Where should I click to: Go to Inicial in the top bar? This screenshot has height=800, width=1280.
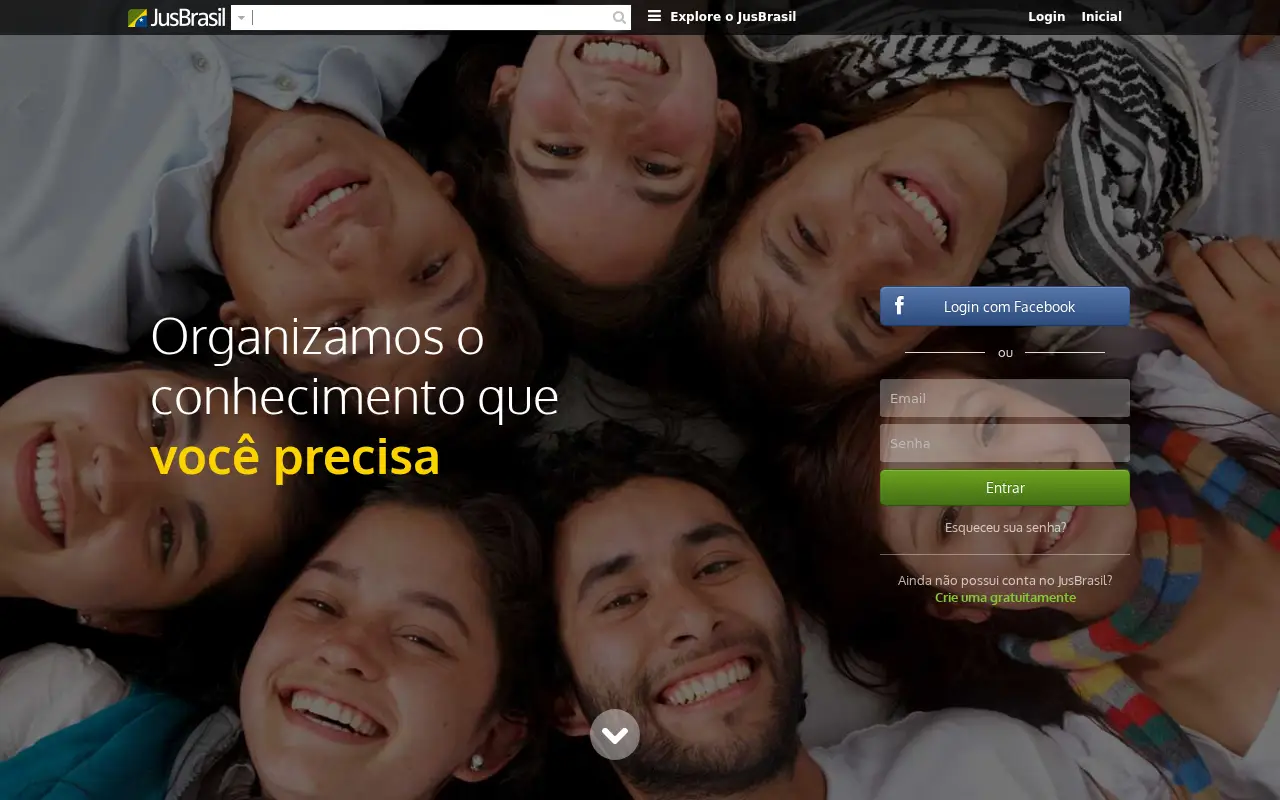(1101, 16)
